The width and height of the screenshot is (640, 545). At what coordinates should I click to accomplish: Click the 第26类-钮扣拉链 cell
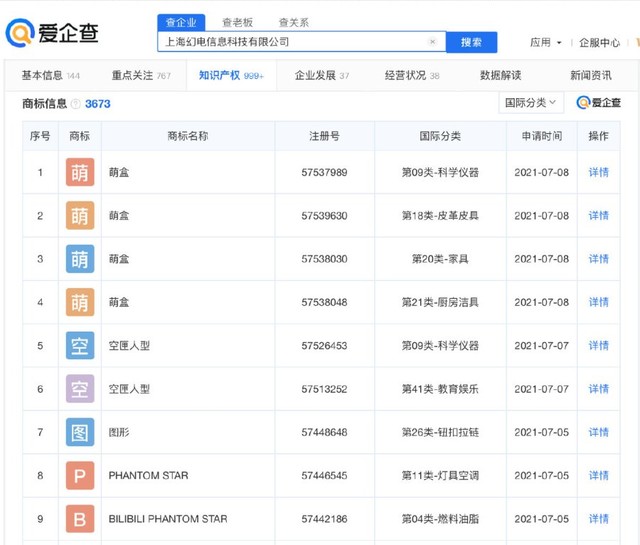pyautogui.click(x=440, y=432)
